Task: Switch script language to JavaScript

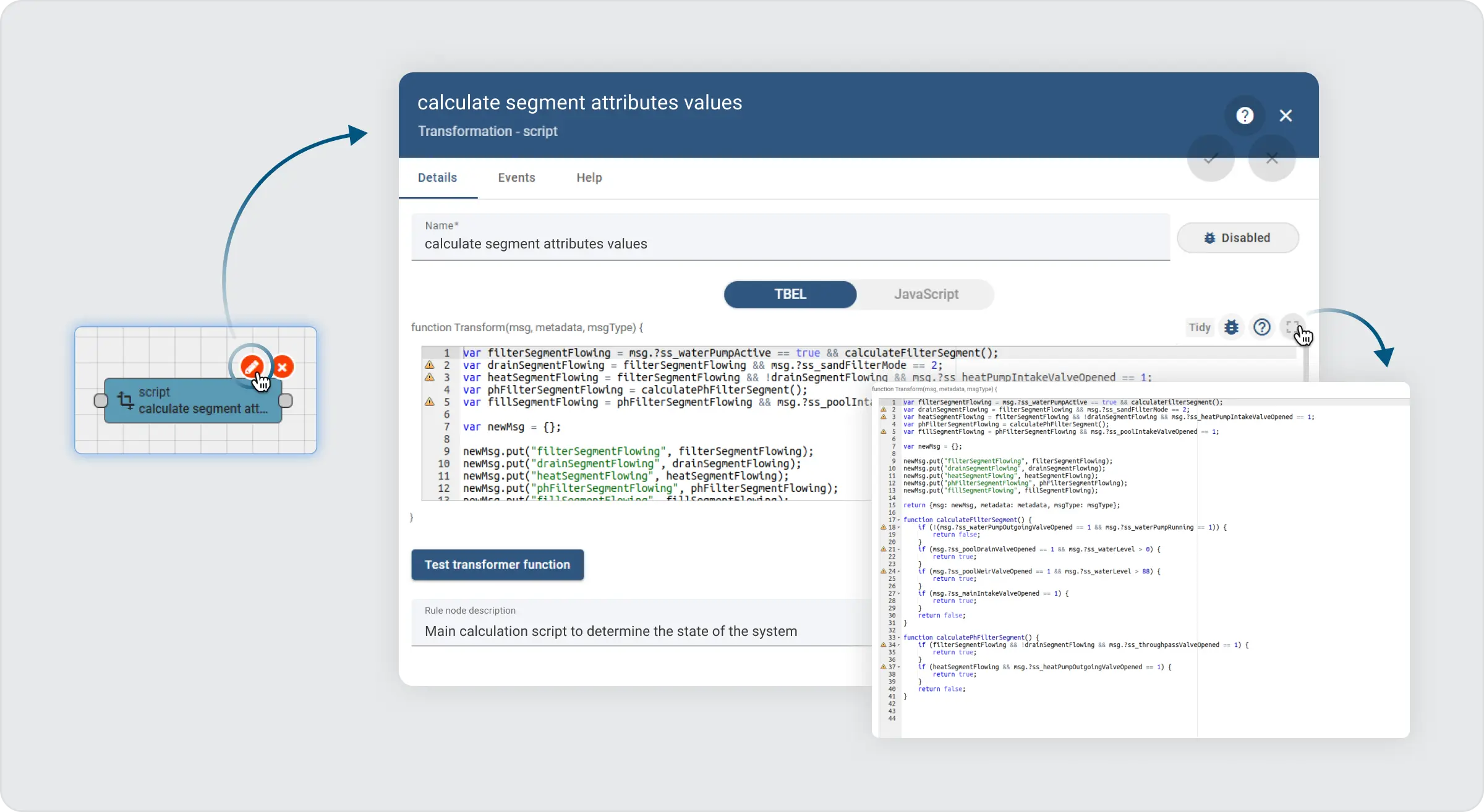Action: (926, 294)
